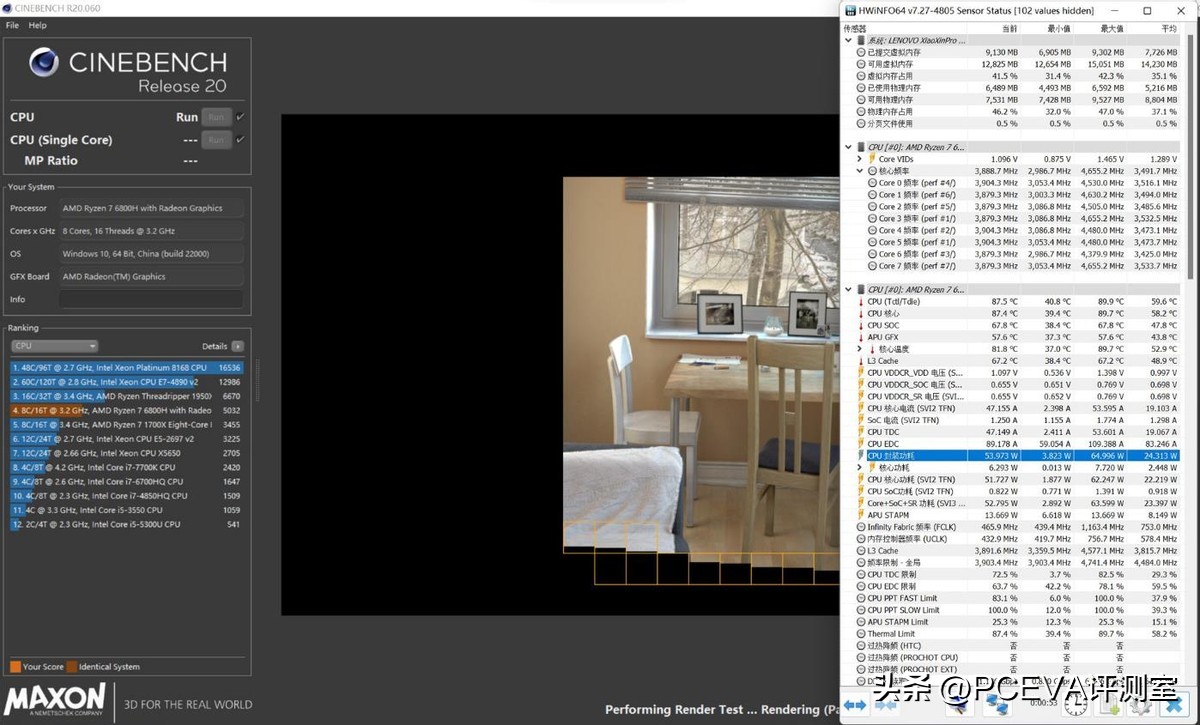This screenshot has width=1200, height=725.
Task: Select the Xeon E5-2697 v2 ranking row
Action: click(x=127, y=438)
